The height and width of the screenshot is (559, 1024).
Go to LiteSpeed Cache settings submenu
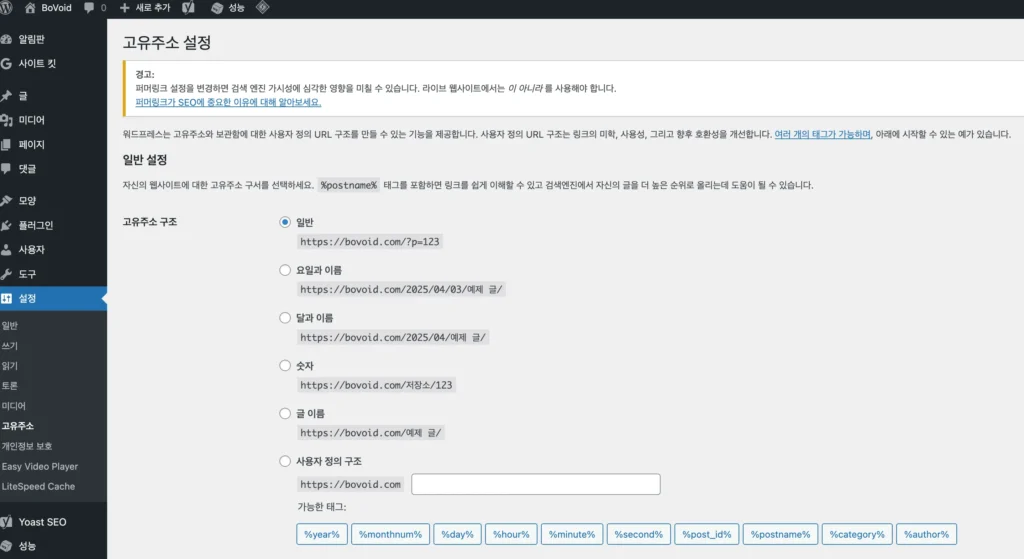(x=38, y=487)
